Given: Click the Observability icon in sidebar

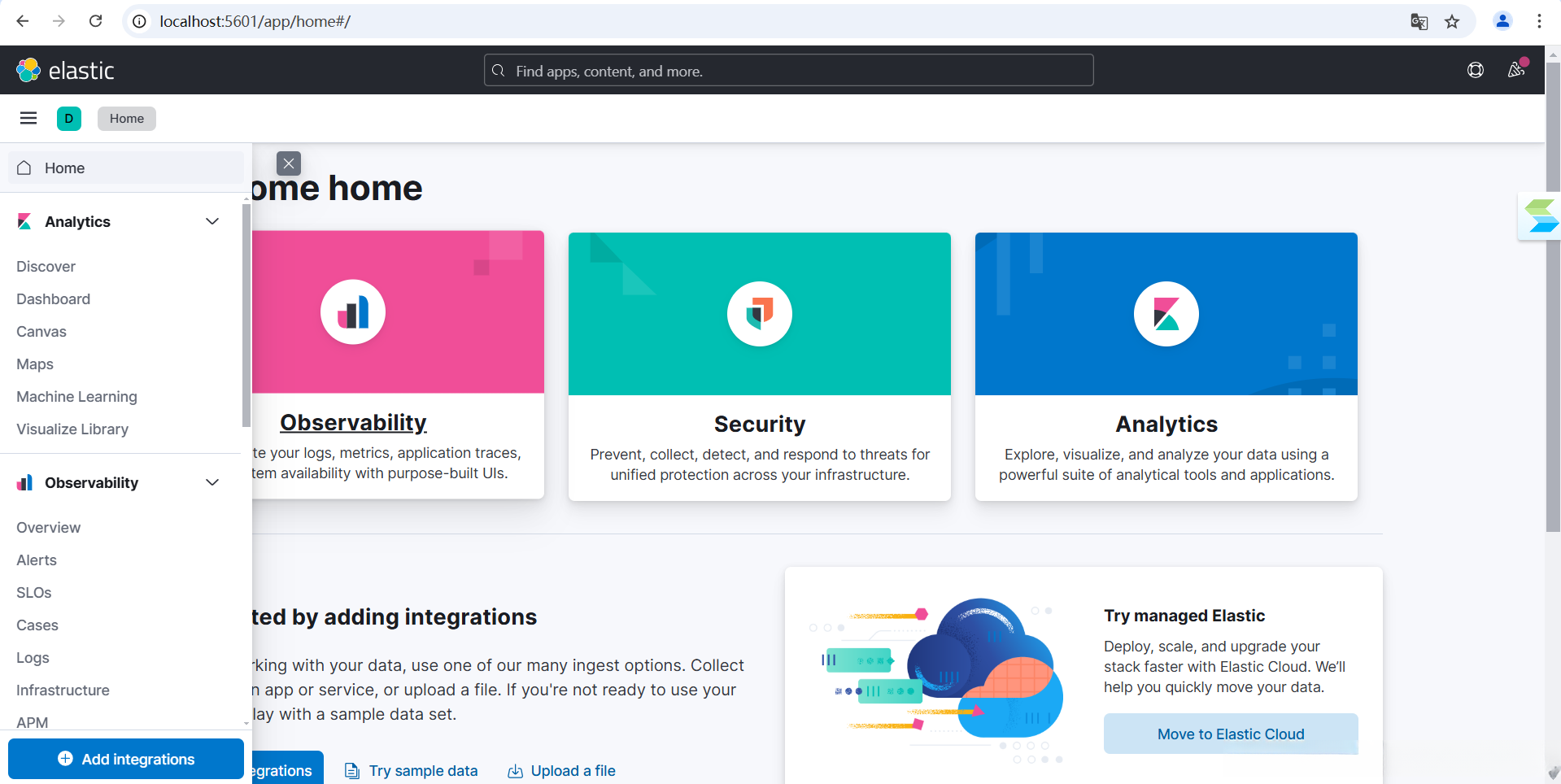Looking at the screenshot, I should 24,483.
